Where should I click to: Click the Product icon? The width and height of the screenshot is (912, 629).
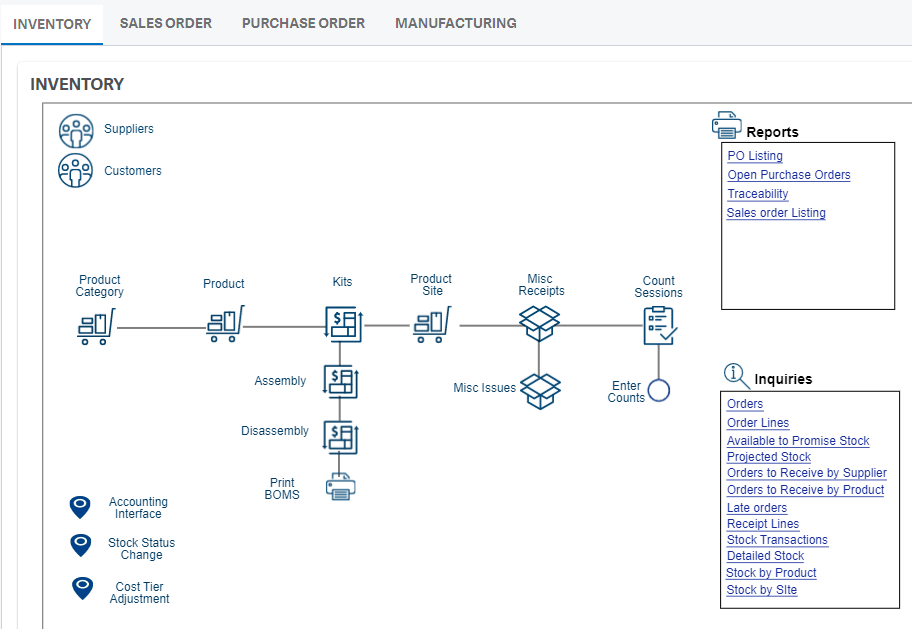(x=224, y=323)
